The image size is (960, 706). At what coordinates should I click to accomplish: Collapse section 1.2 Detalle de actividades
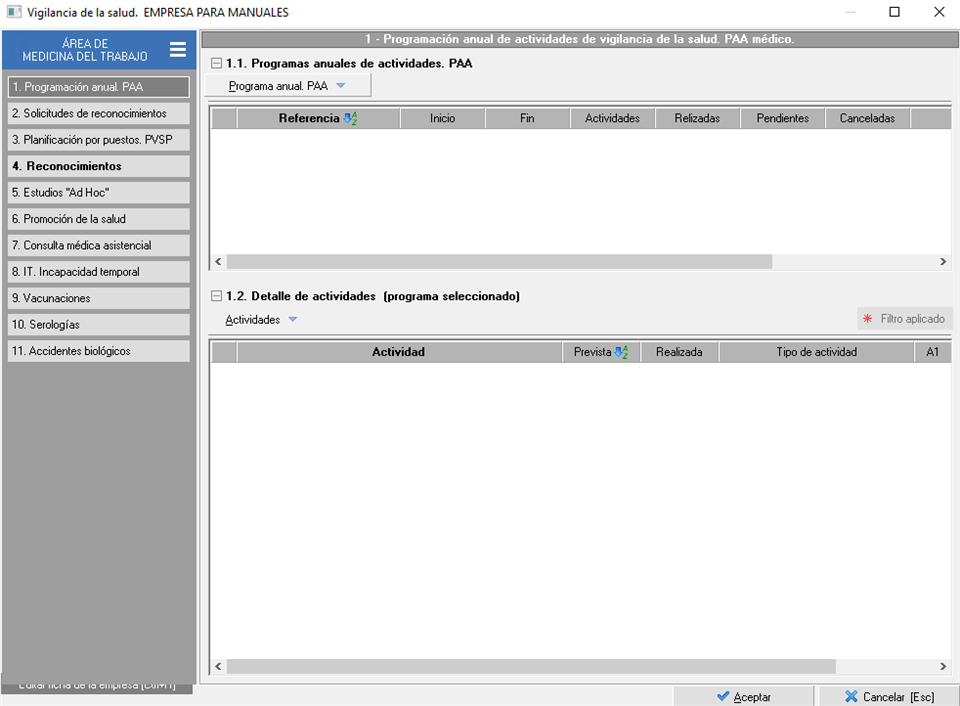(x=216, y=296)
